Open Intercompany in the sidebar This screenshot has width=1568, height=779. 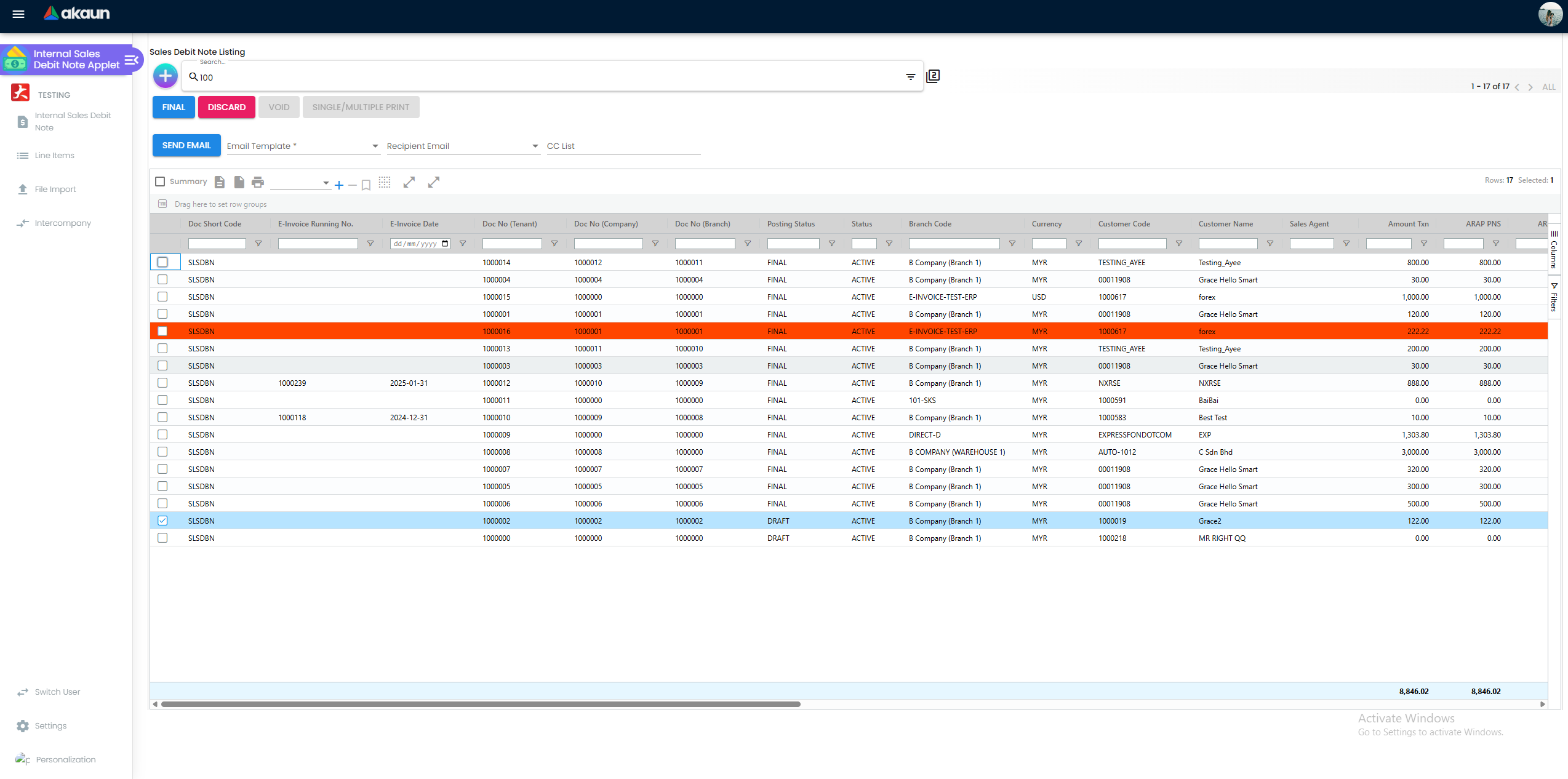(x=63, y=223)
